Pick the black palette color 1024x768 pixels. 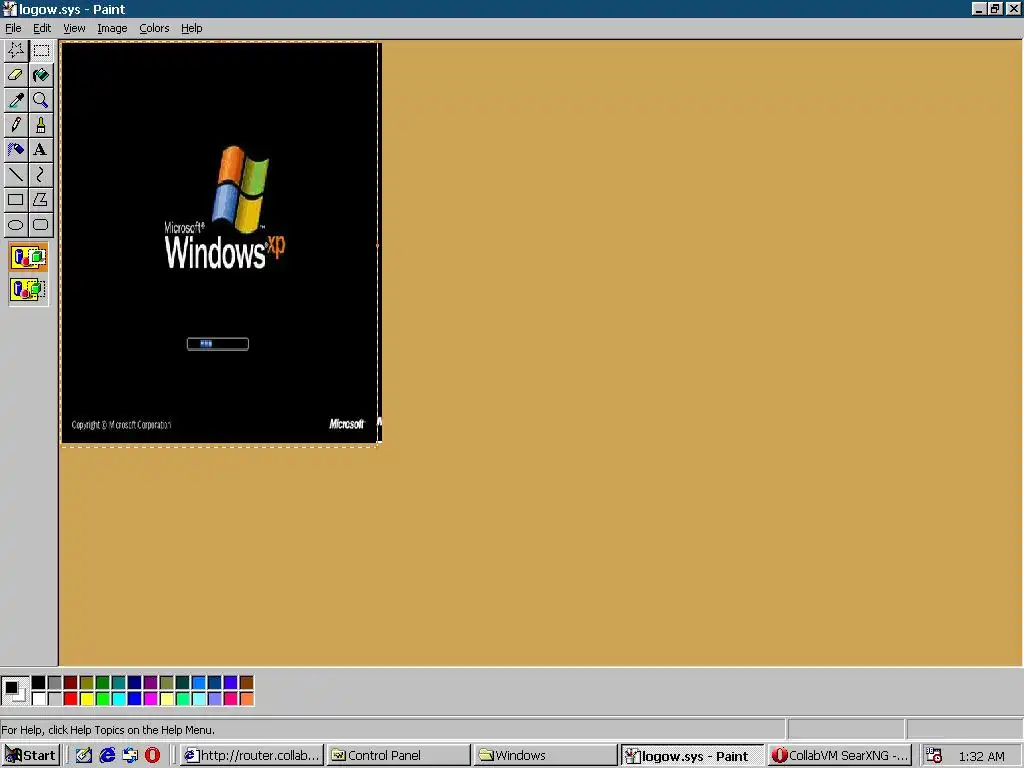pyautogui.click(x=39, y=683)
